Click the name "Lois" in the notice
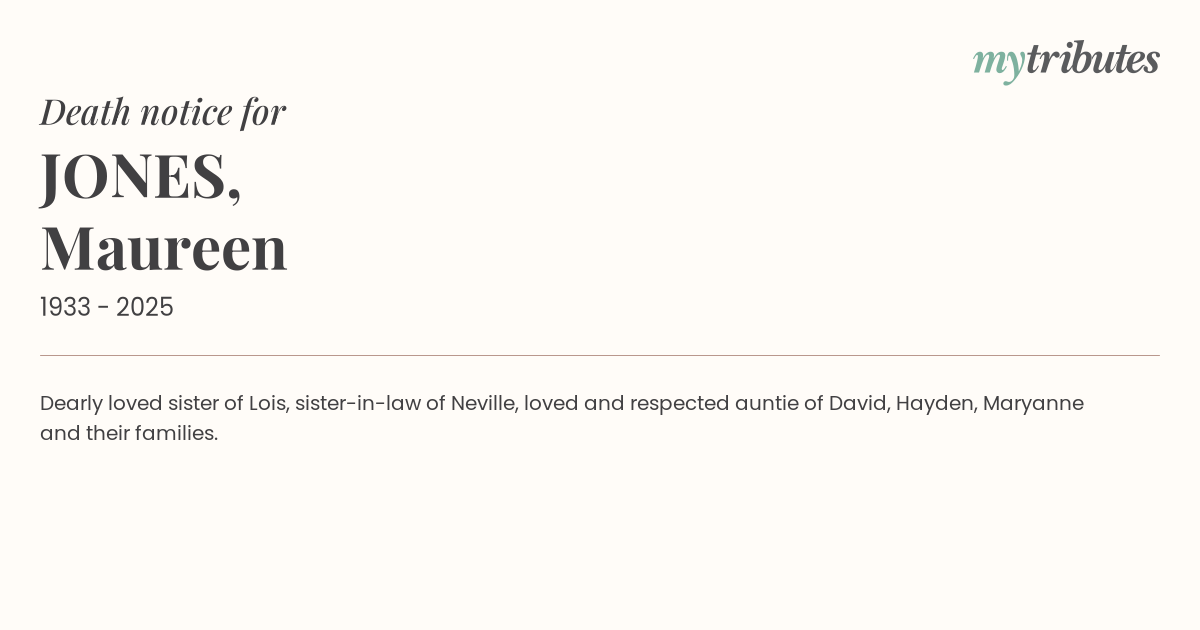 [x=267, y=403]
